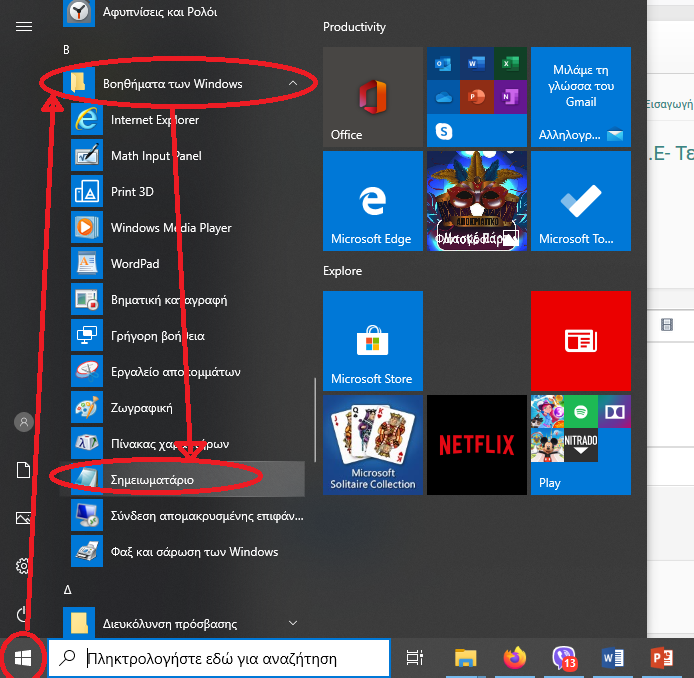Open Αφυπνίσεις και Ρολόι app
Viewport: 694px width, 678px height.
tap(182, 12)
